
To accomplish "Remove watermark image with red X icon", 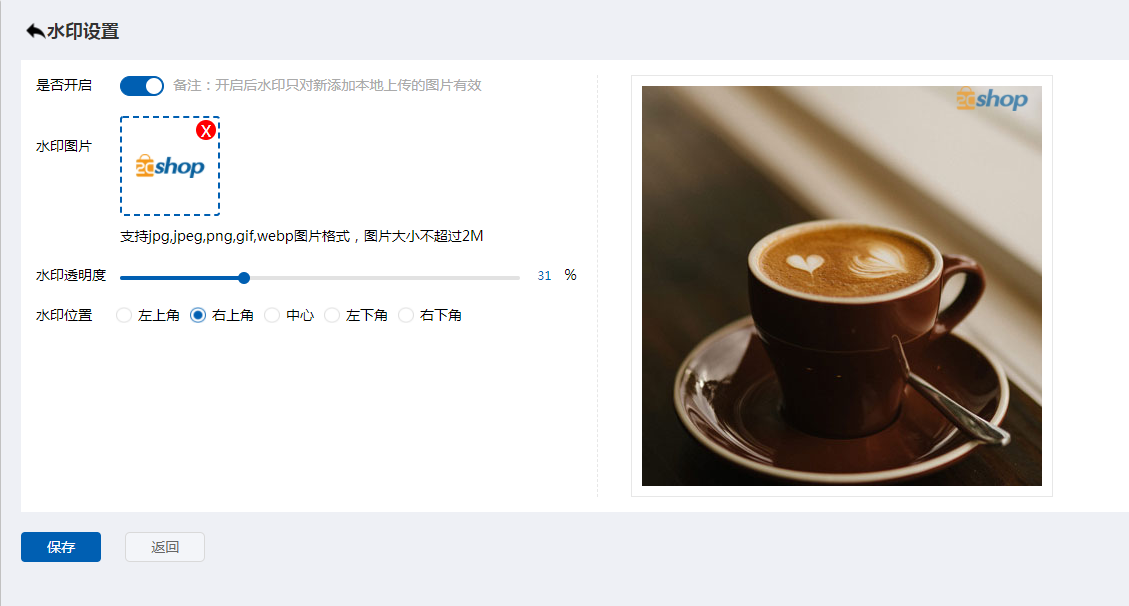I will [206, 130].
